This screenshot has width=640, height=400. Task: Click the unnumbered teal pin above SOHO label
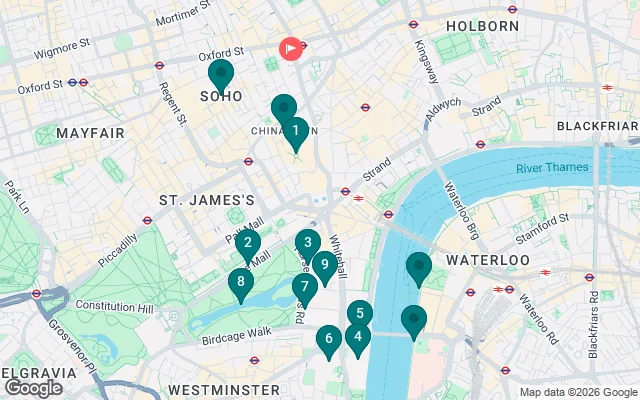(x=221, y=77)
